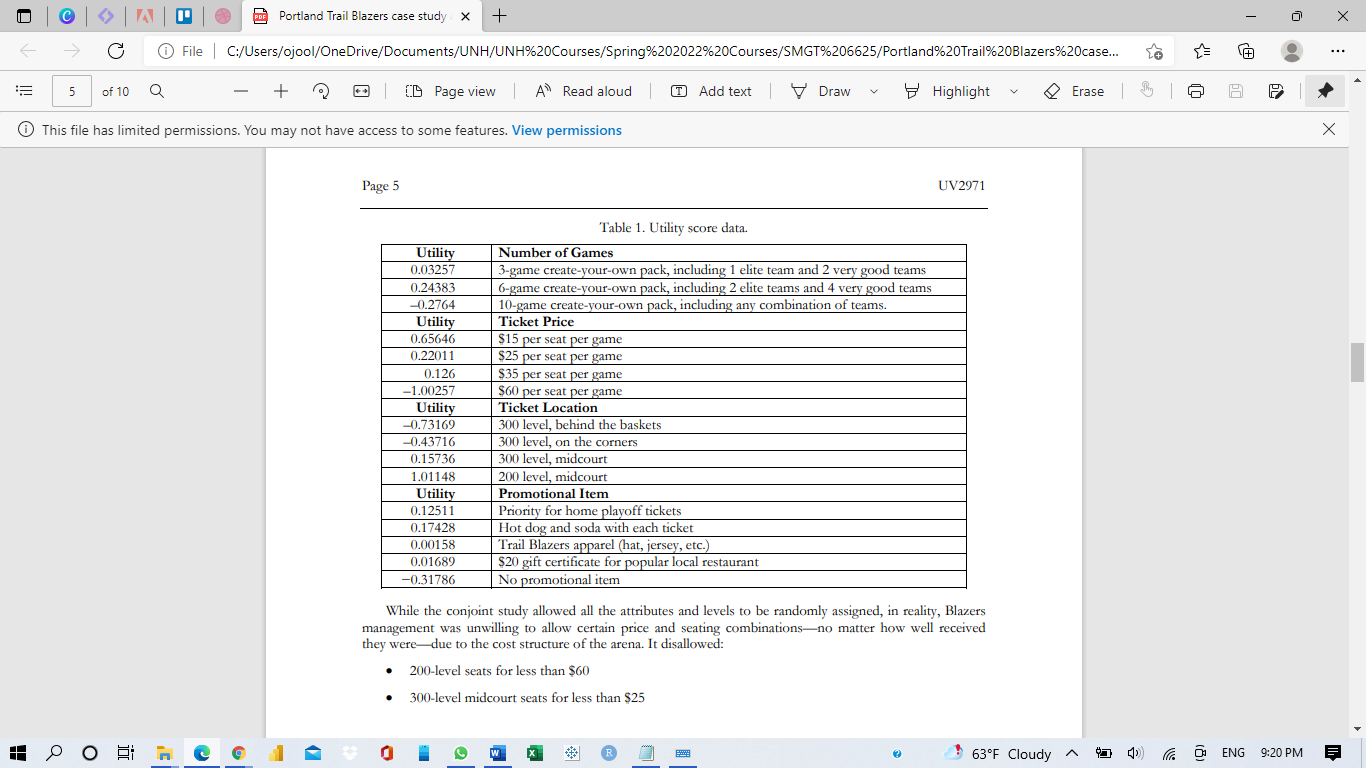Launch Excel from the taskbar
This screenshot has width=1366, height=768.
535,754
